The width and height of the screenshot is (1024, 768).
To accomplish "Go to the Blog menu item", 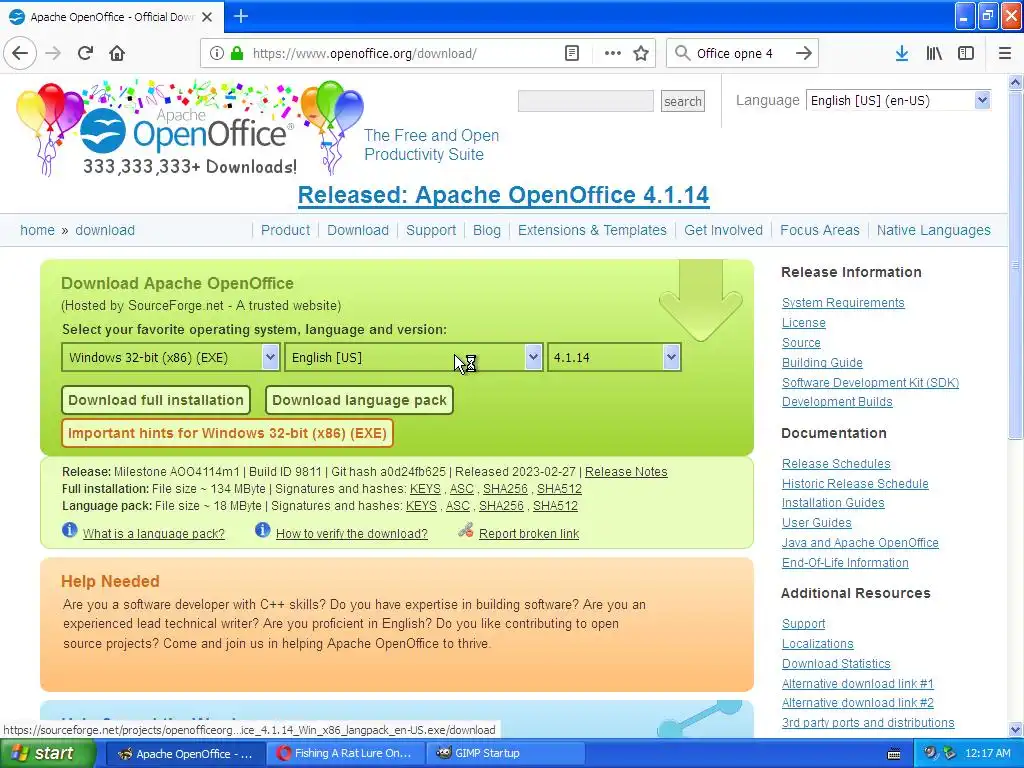I will click(487, 230).
